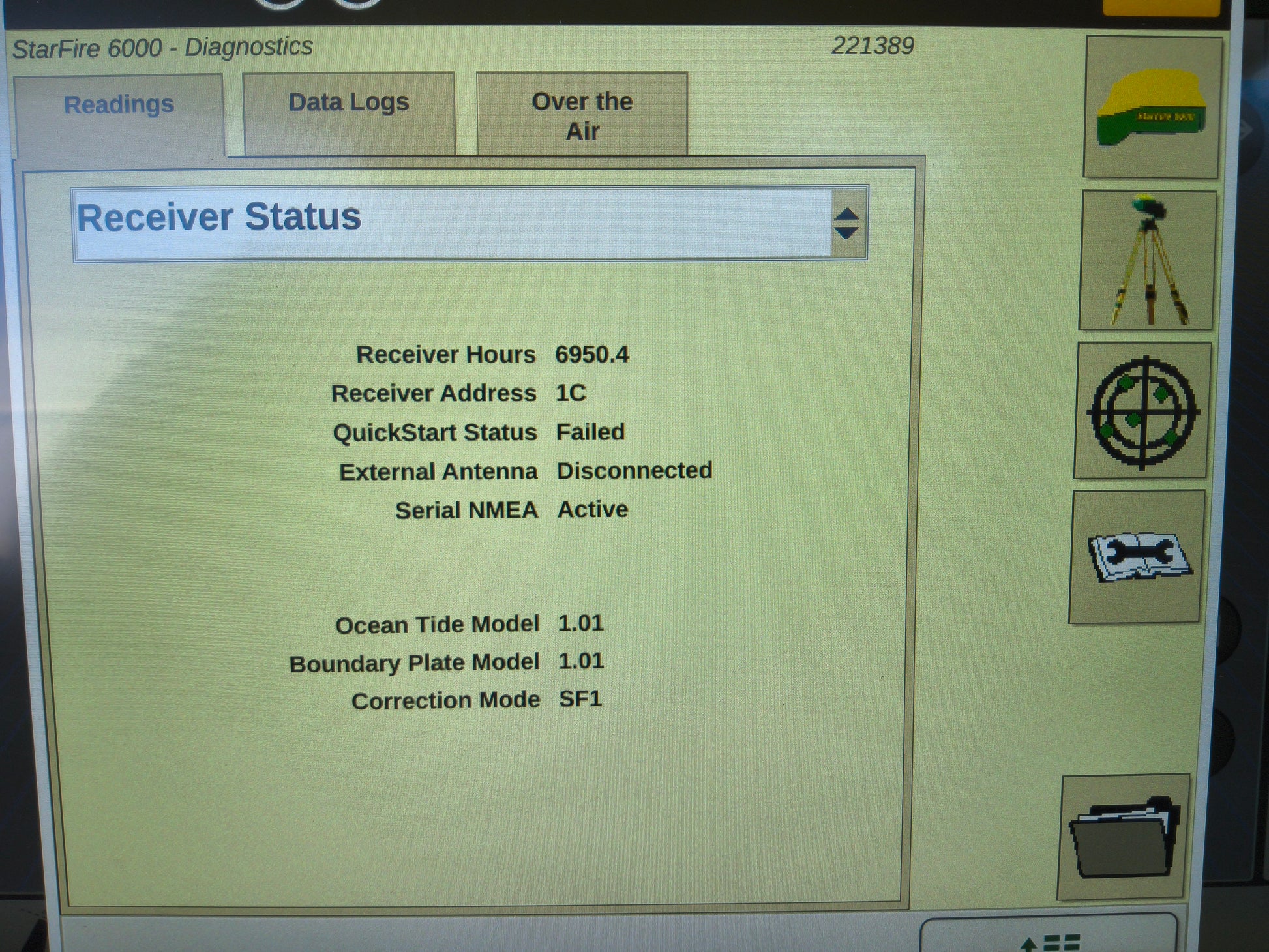Click the External Antenna label
This screenshot has height=952, width=1269.
tap(438, 471)
